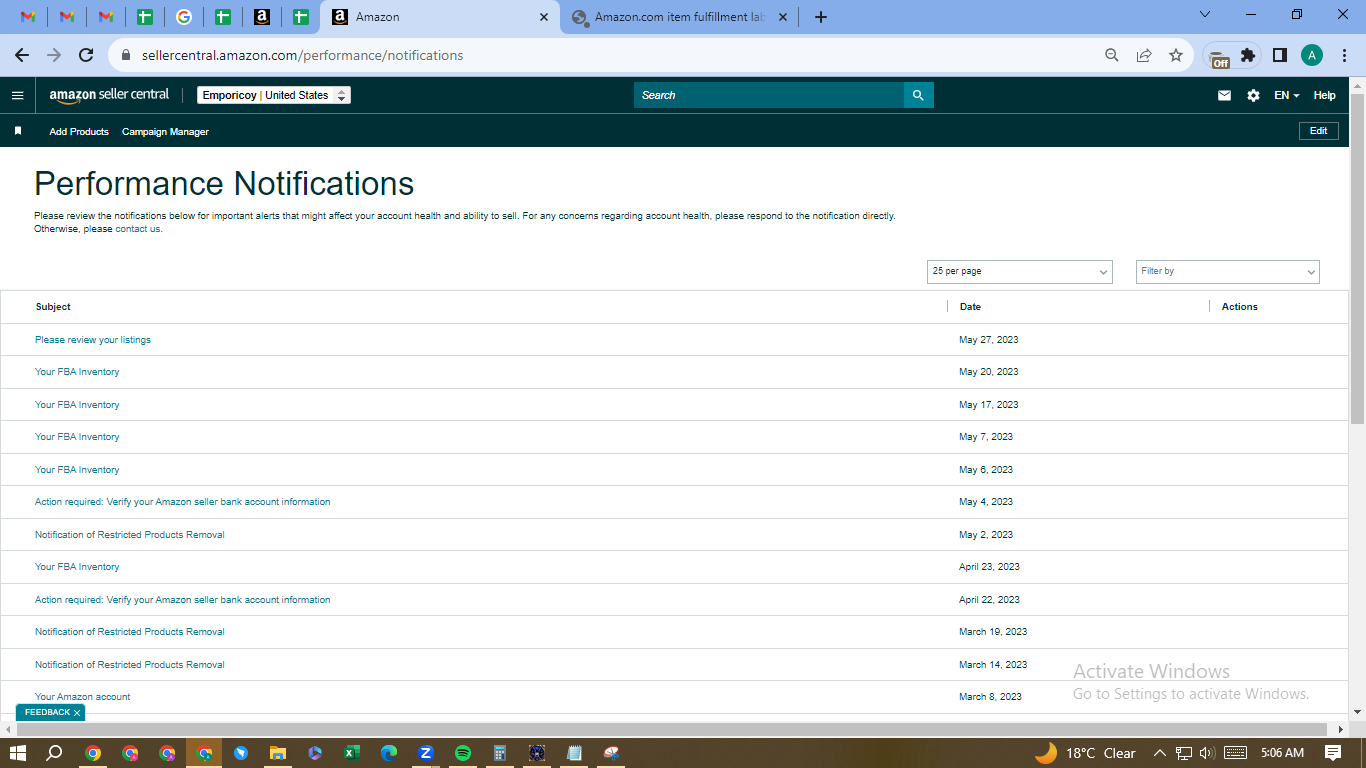The width and height of the screenshot is (1366, 768).
Task: Open Your FBA Inventory from May 7, 2023
Action: coord(77,437)
